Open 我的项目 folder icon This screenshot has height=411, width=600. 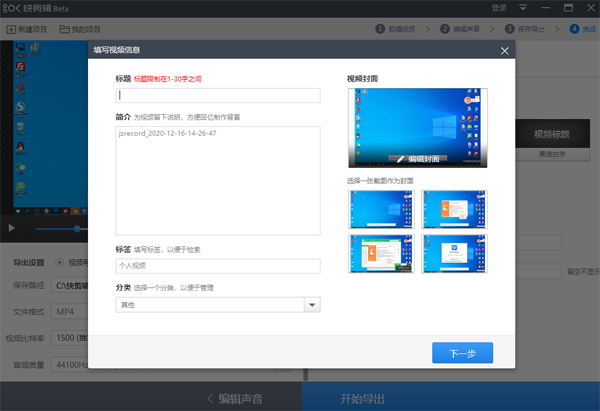coord(65,29)
